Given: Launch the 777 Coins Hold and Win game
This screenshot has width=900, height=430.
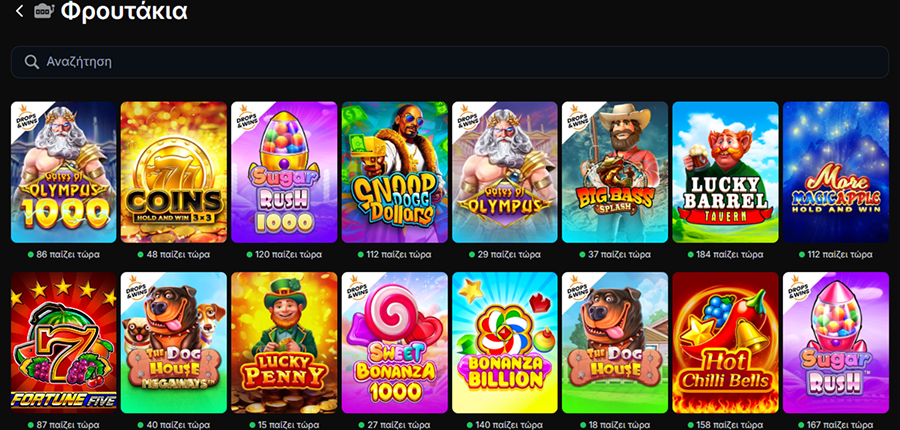Looking at the screenshot, I should 174,172.
